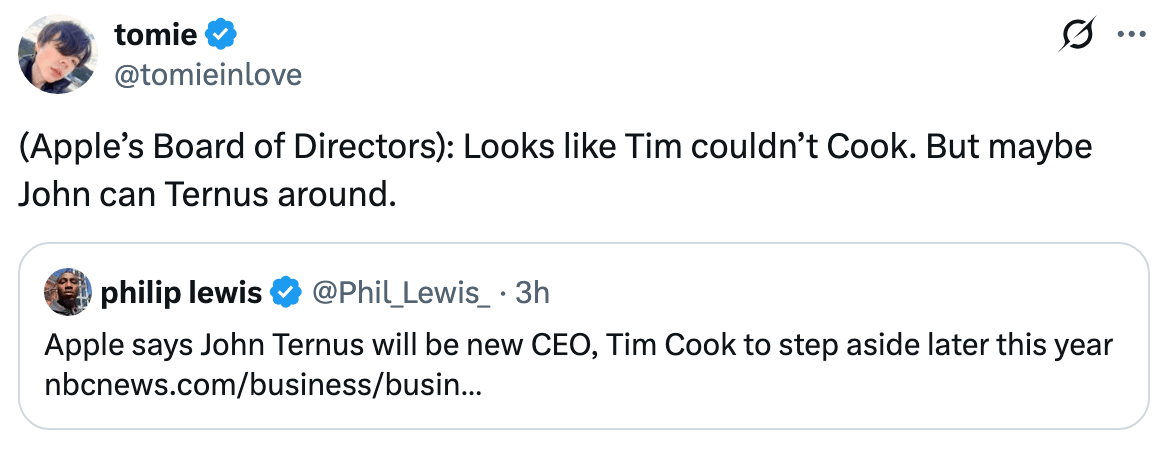This screenshot has height=452, width=1174.
Task: Open the three-dot more options menu
Action: point(1130,35)
